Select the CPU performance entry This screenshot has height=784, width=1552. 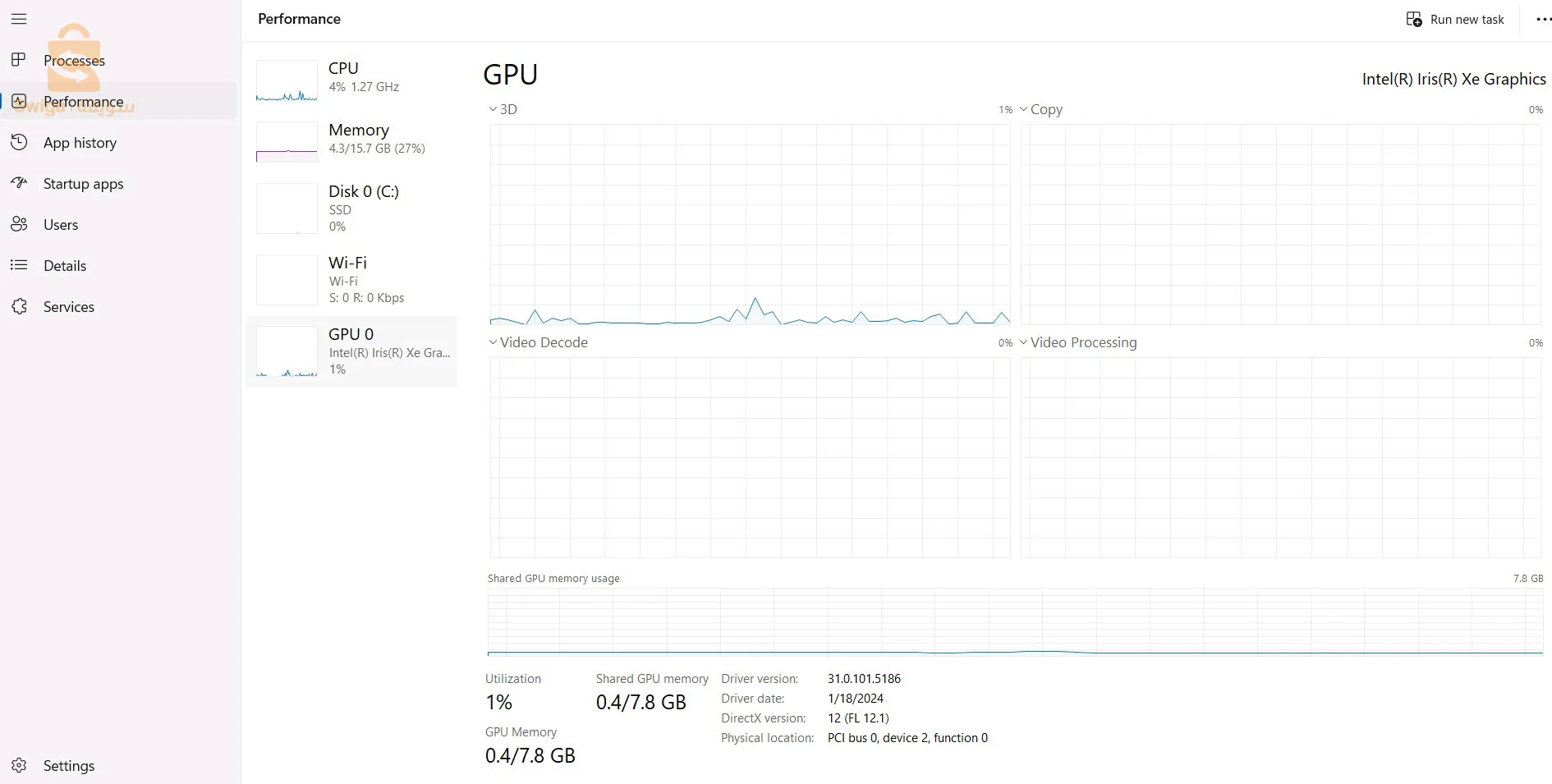coord(353,80)
